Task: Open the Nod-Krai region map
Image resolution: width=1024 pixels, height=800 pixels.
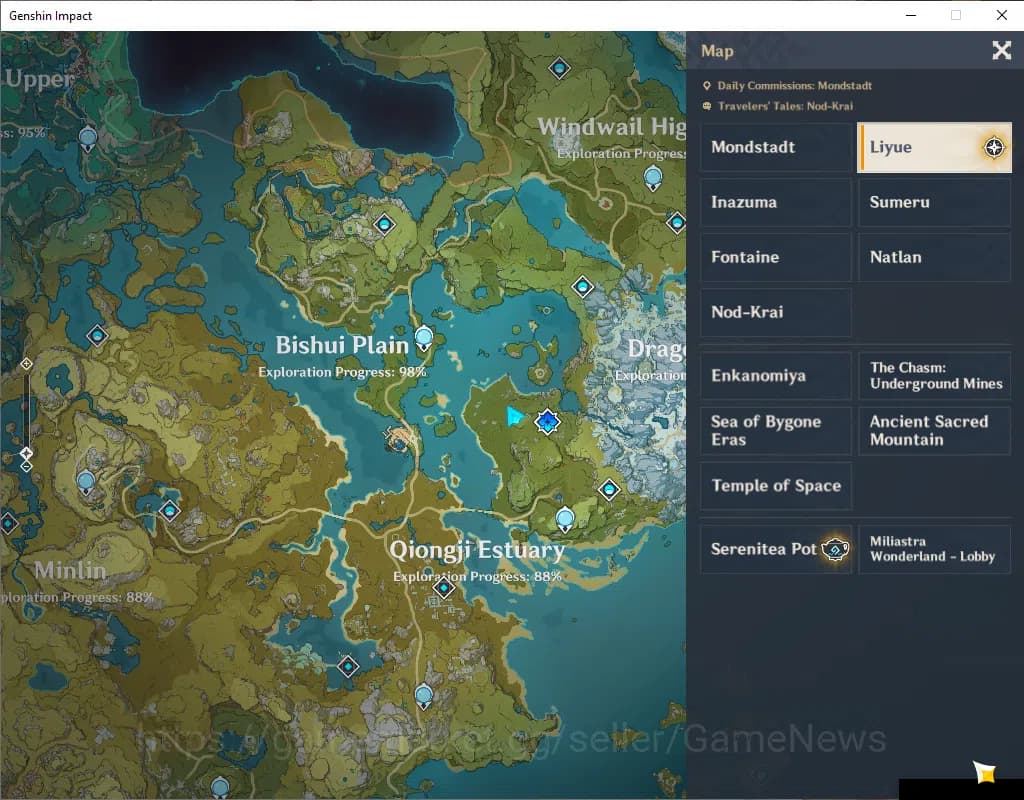Action: (776, 312)
